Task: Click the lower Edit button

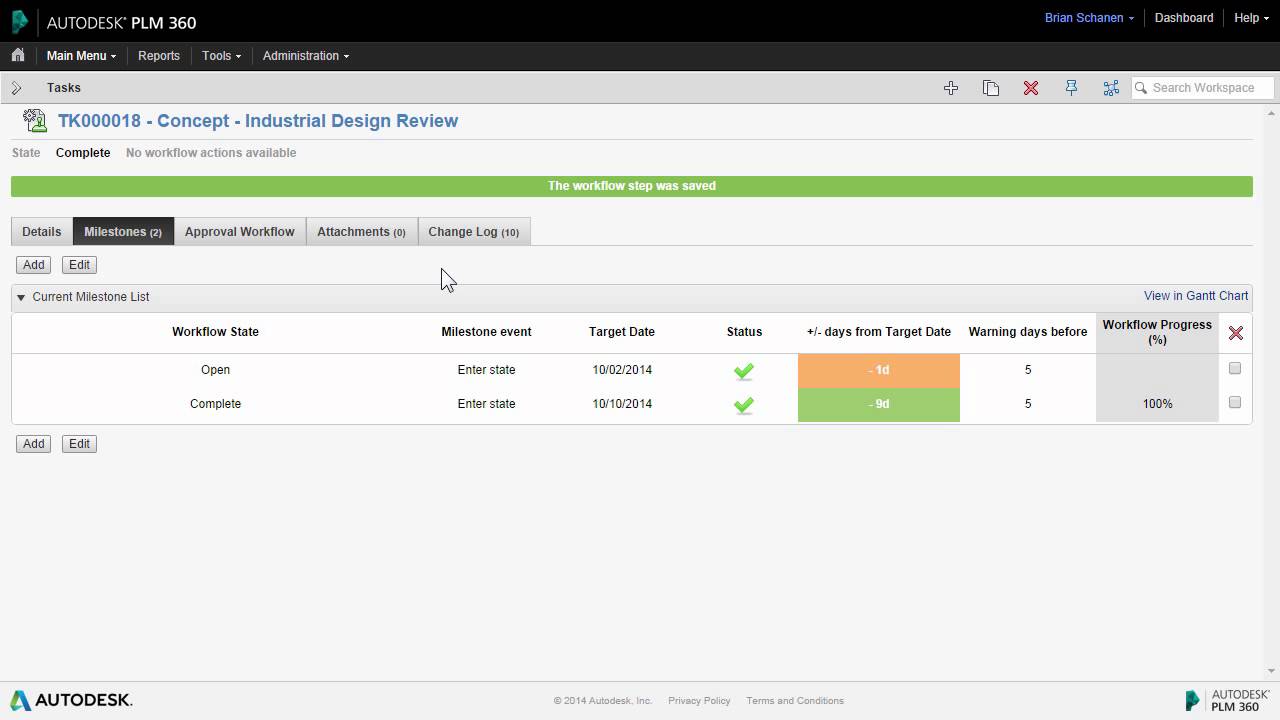Action: [x=79, y=444]
